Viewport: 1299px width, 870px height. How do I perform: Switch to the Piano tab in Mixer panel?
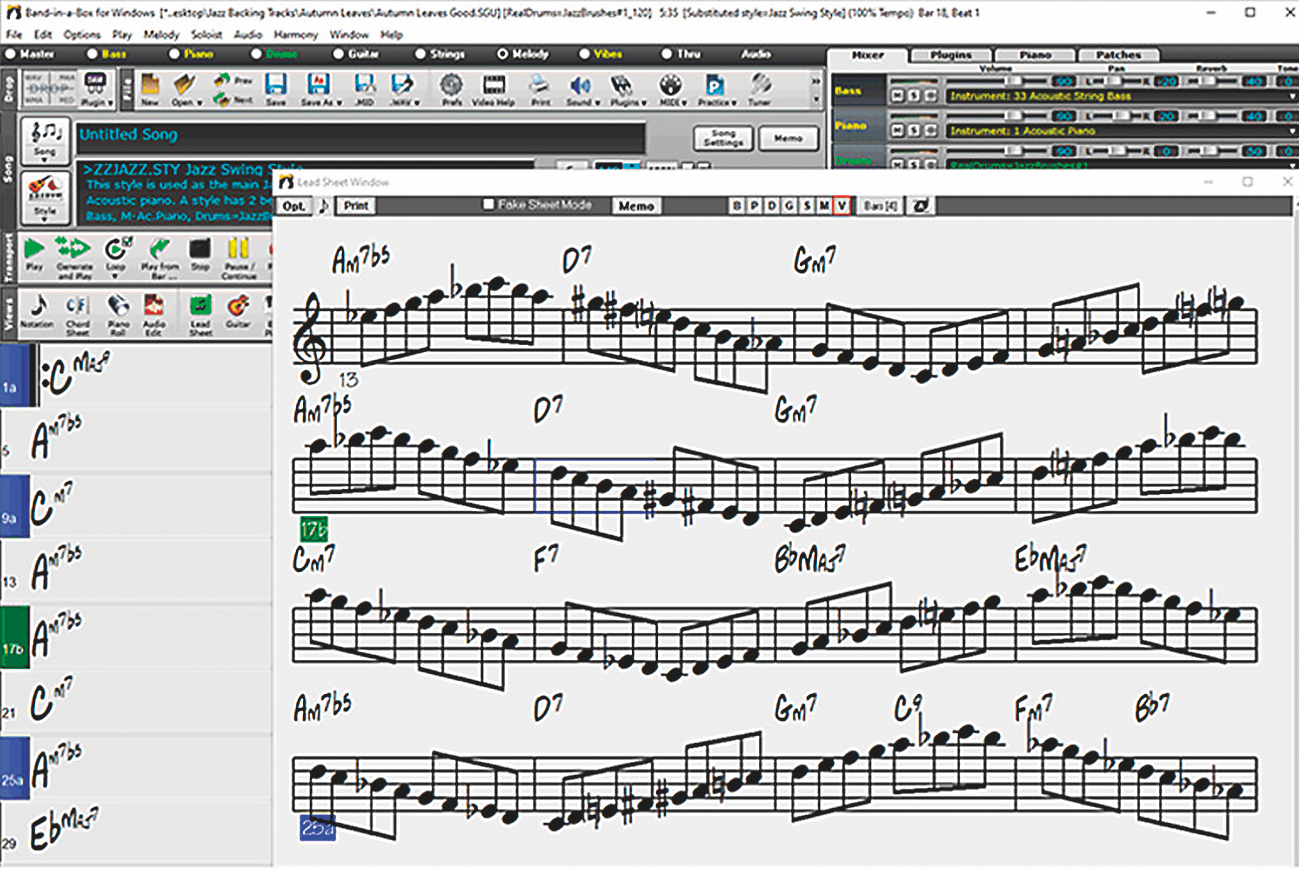1034,55
